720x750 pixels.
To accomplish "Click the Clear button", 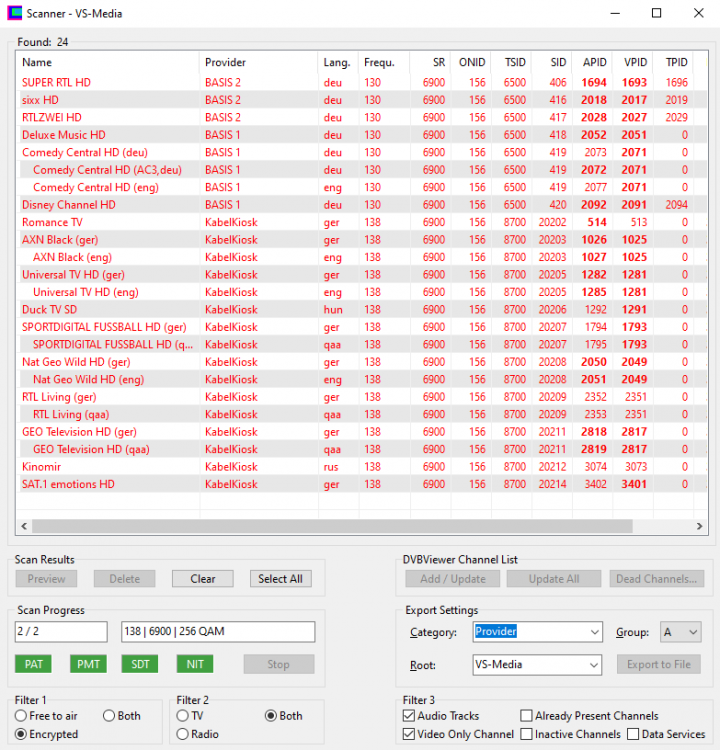I will (202, 579).
